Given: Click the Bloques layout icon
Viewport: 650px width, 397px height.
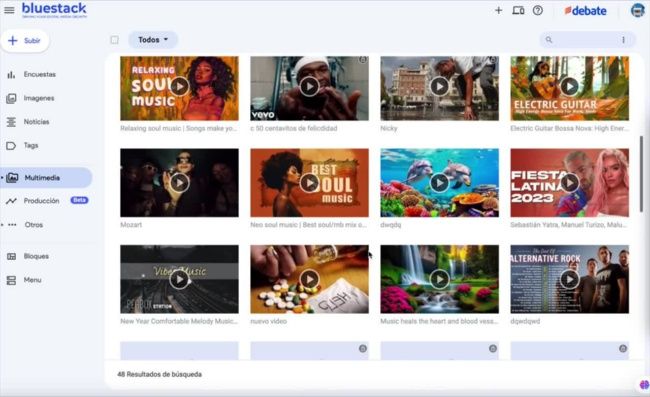Looking at the screenshot, I should coord(11,257).
